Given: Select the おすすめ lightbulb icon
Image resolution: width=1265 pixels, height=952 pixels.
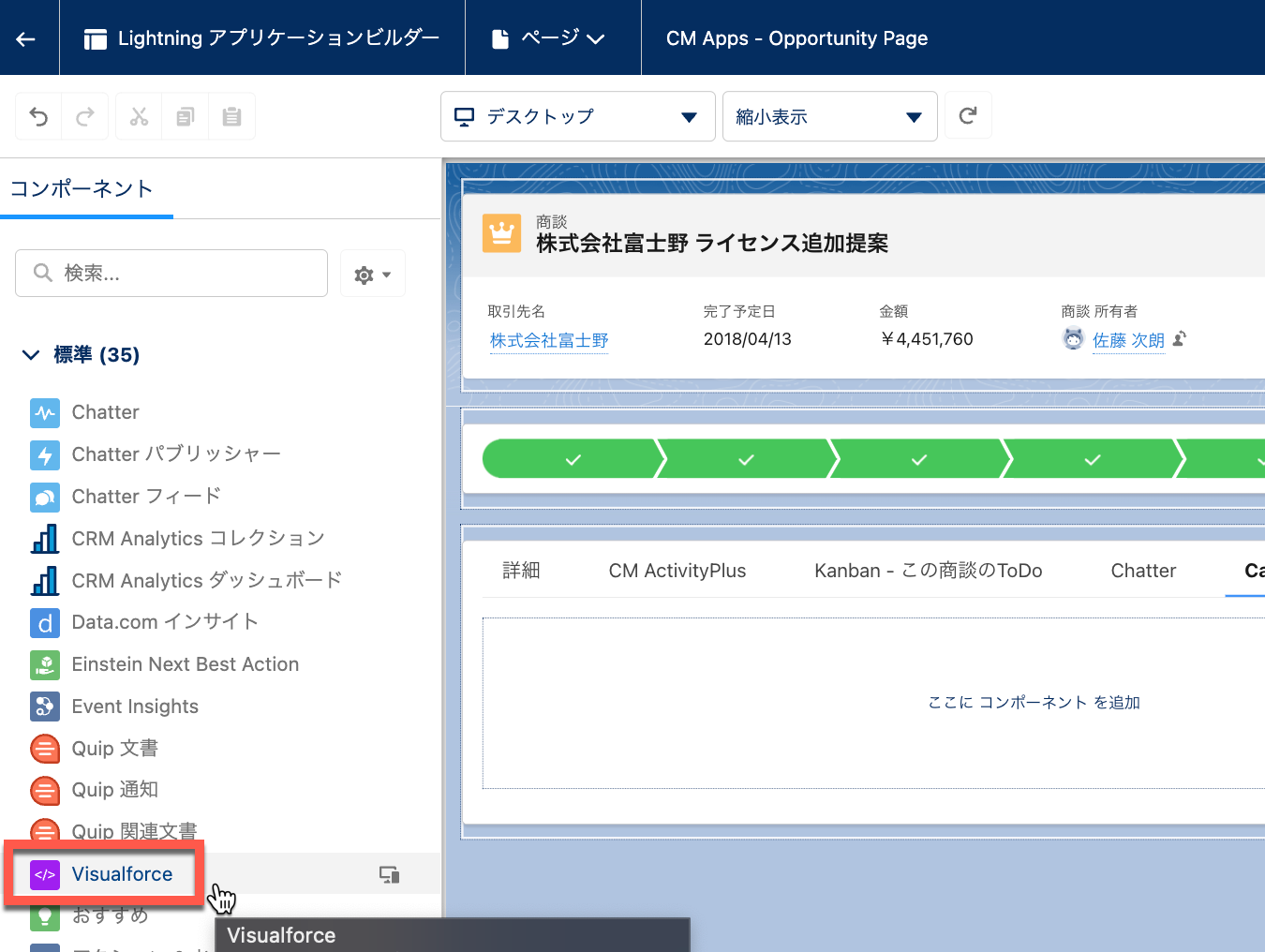Looking at the screenshot, I should 45,915.
